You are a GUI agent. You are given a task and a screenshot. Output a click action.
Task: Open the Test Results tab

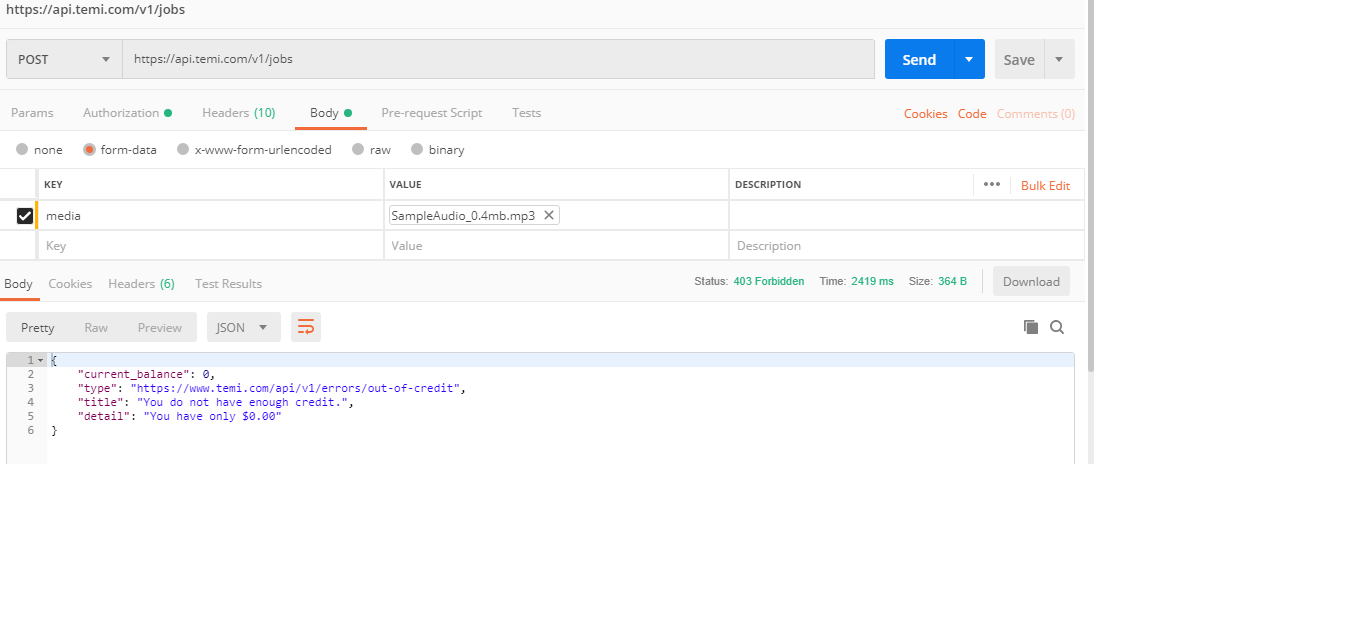[228, 284]
